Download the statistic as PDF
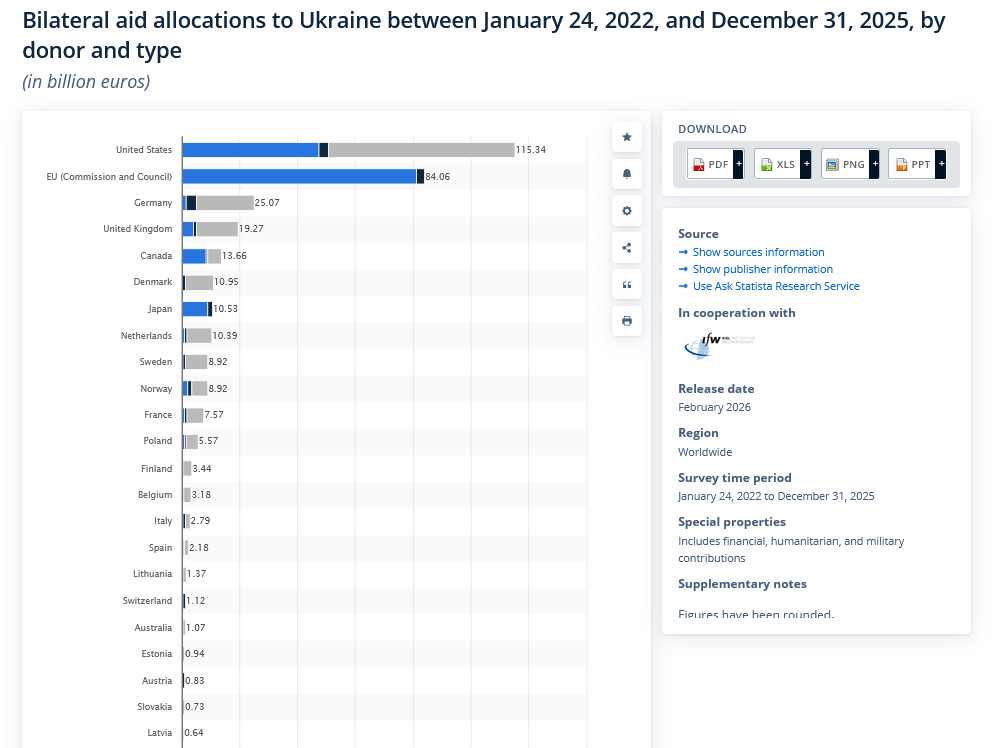 [710, 165]
